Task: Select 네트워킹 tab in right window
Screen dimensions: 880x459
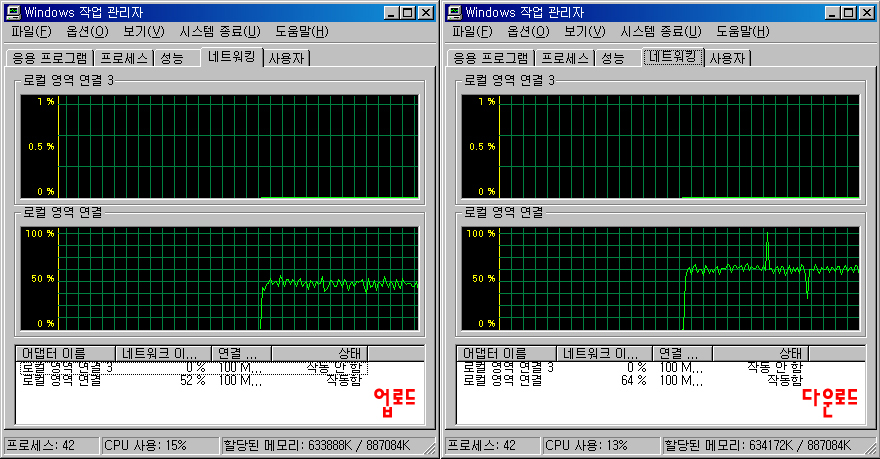Action: pos(672,57)
